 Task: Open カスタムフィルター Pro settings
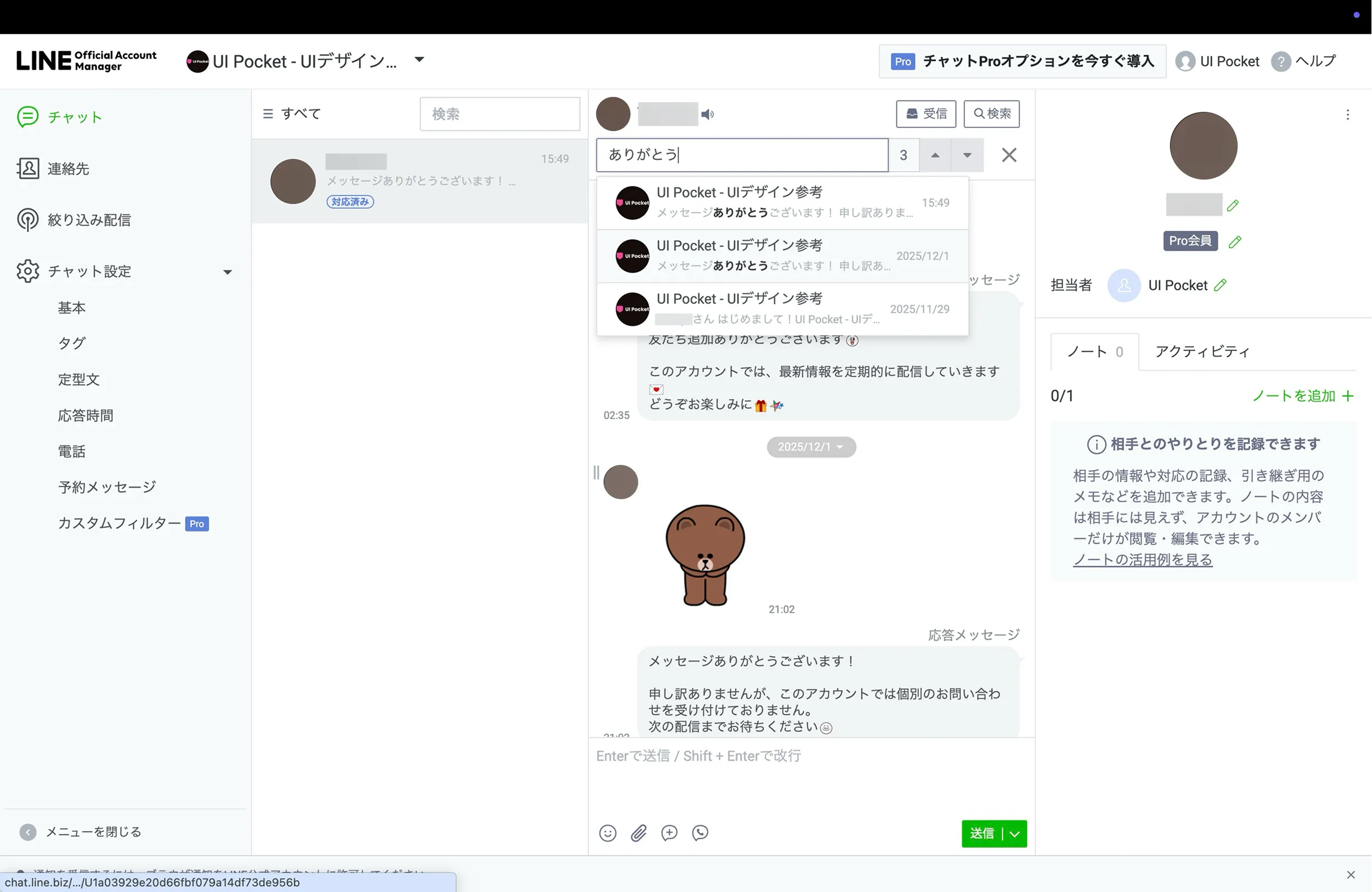(133, 523)
